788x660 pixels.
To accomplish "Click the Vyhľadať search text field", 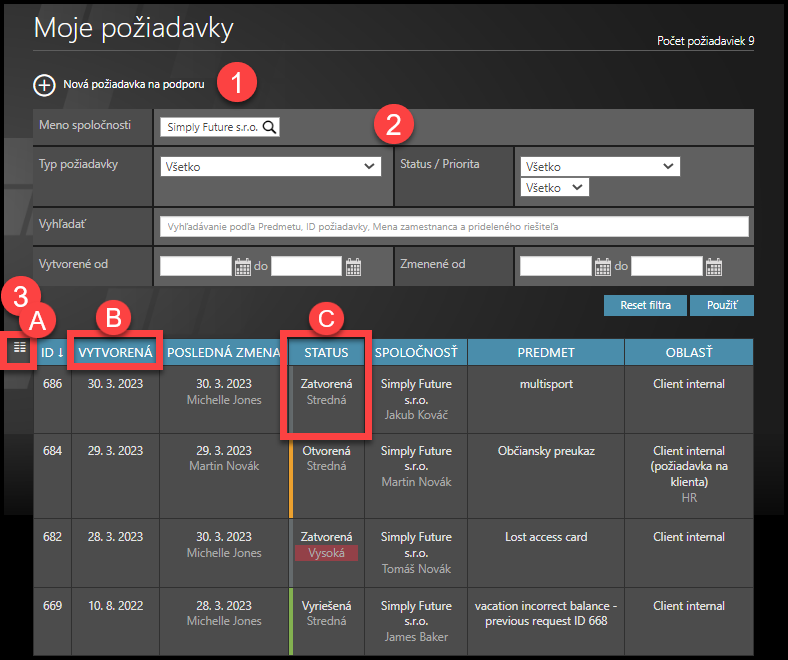I will coord(453,226).
